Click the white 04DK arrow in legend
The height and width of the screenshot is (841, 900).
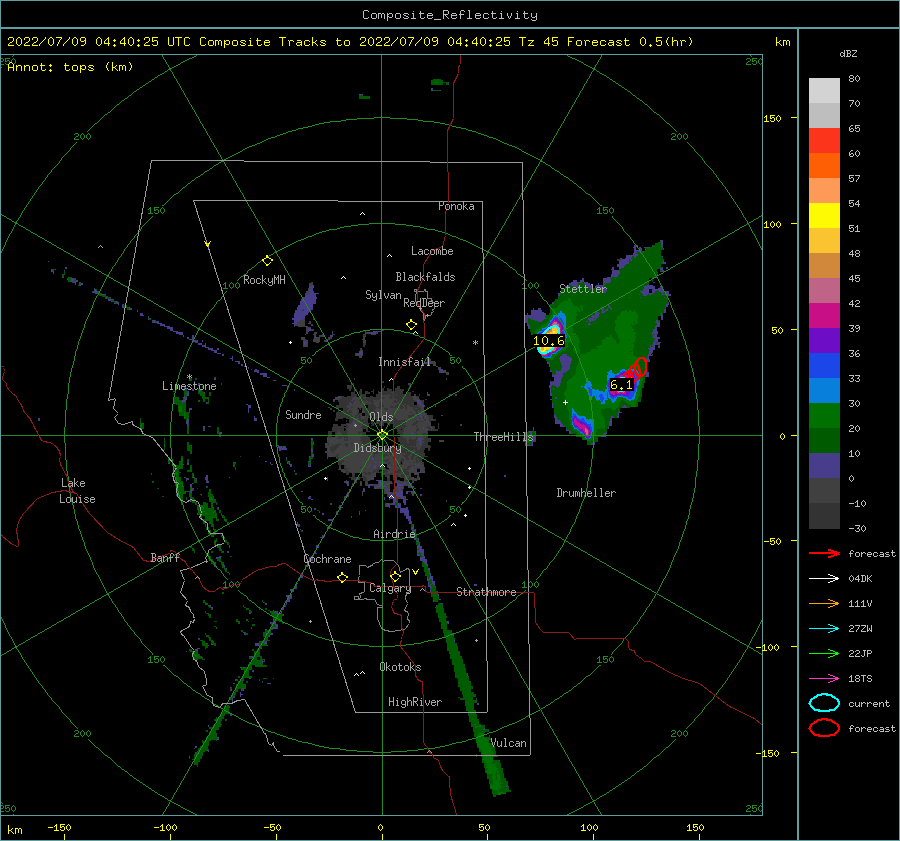[x=824, y=578]
